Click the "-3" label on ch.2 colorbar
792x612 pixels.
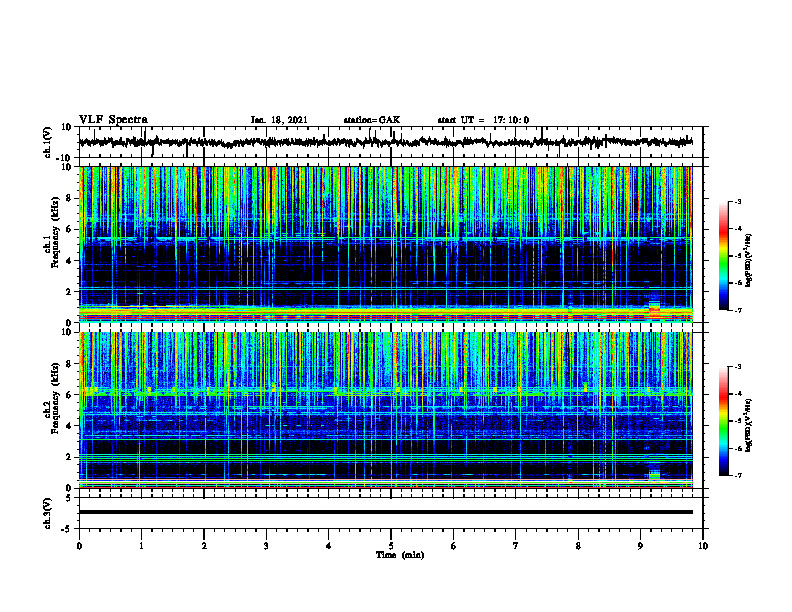(738, 367)
